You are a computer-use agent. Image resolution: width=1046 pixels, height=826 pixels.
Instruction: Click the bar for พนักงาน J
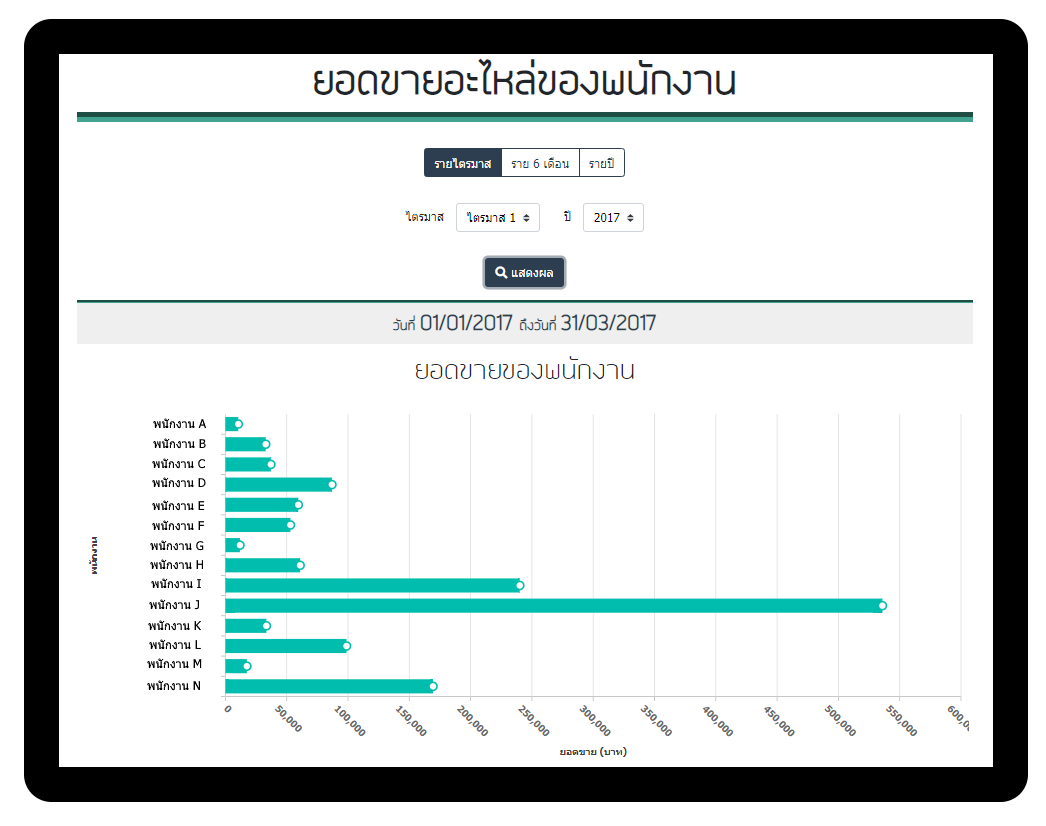pos(550,605)
